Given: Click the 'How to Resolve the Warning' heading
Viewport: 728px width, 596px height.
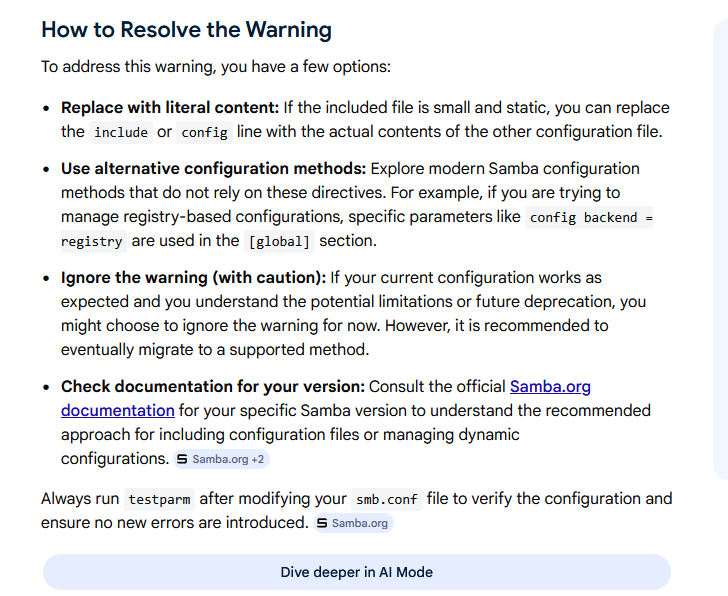Looking at the screenshot, I should 186,29.
